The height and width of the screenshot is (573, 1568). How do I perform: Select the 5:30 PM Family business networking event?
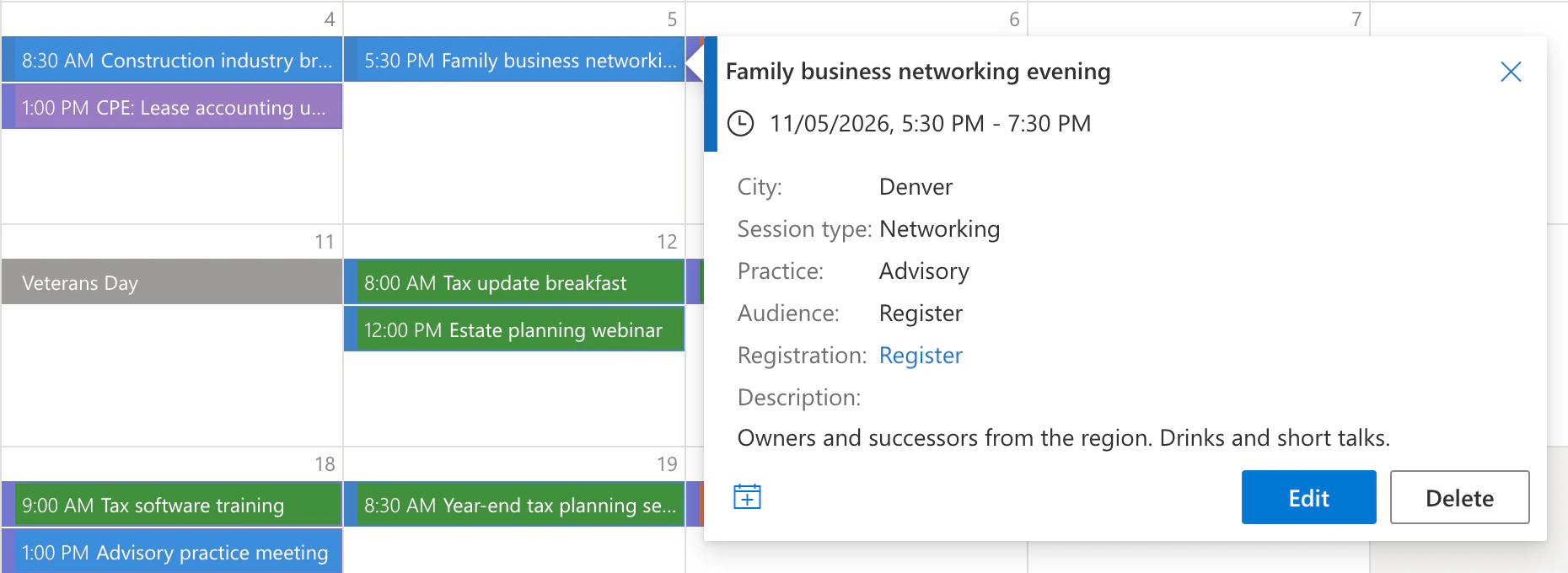point(514,60)
